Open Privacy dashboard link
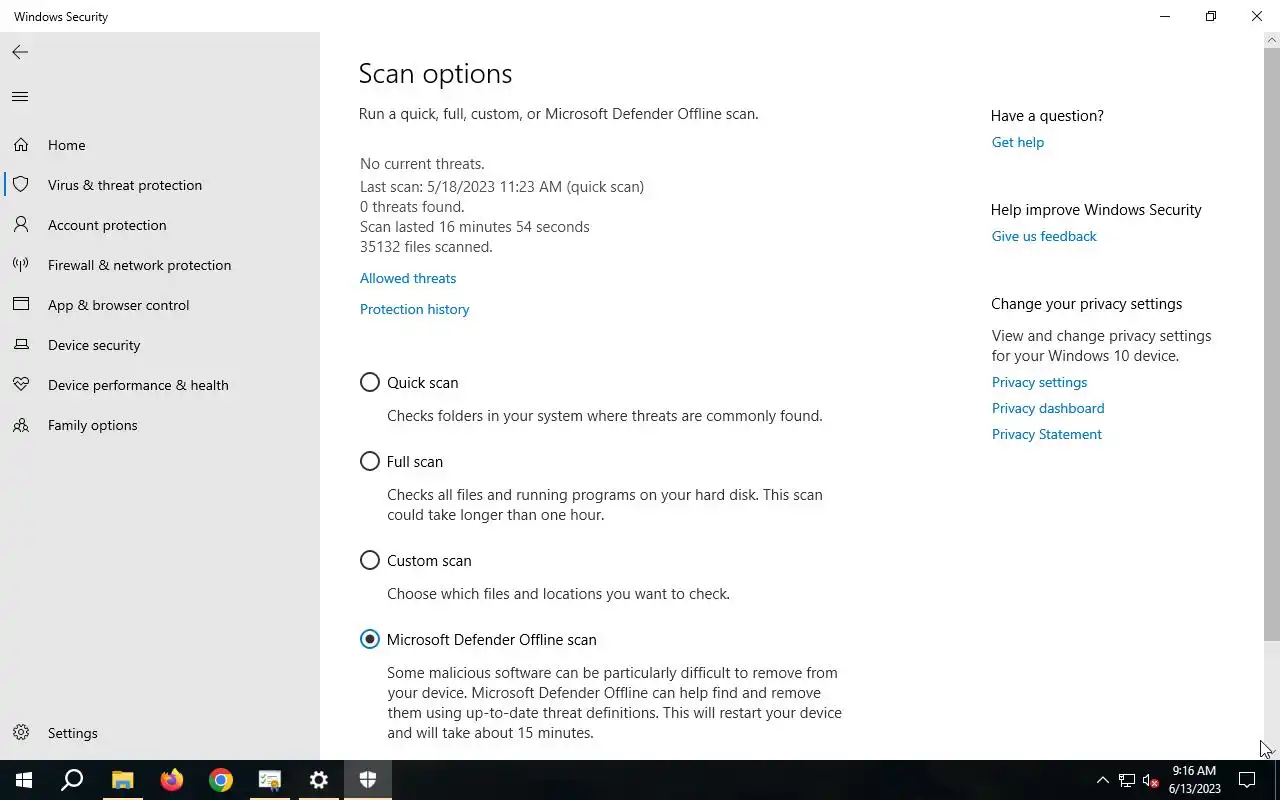Screen dimensions: 1280x800 [1047, 408]
